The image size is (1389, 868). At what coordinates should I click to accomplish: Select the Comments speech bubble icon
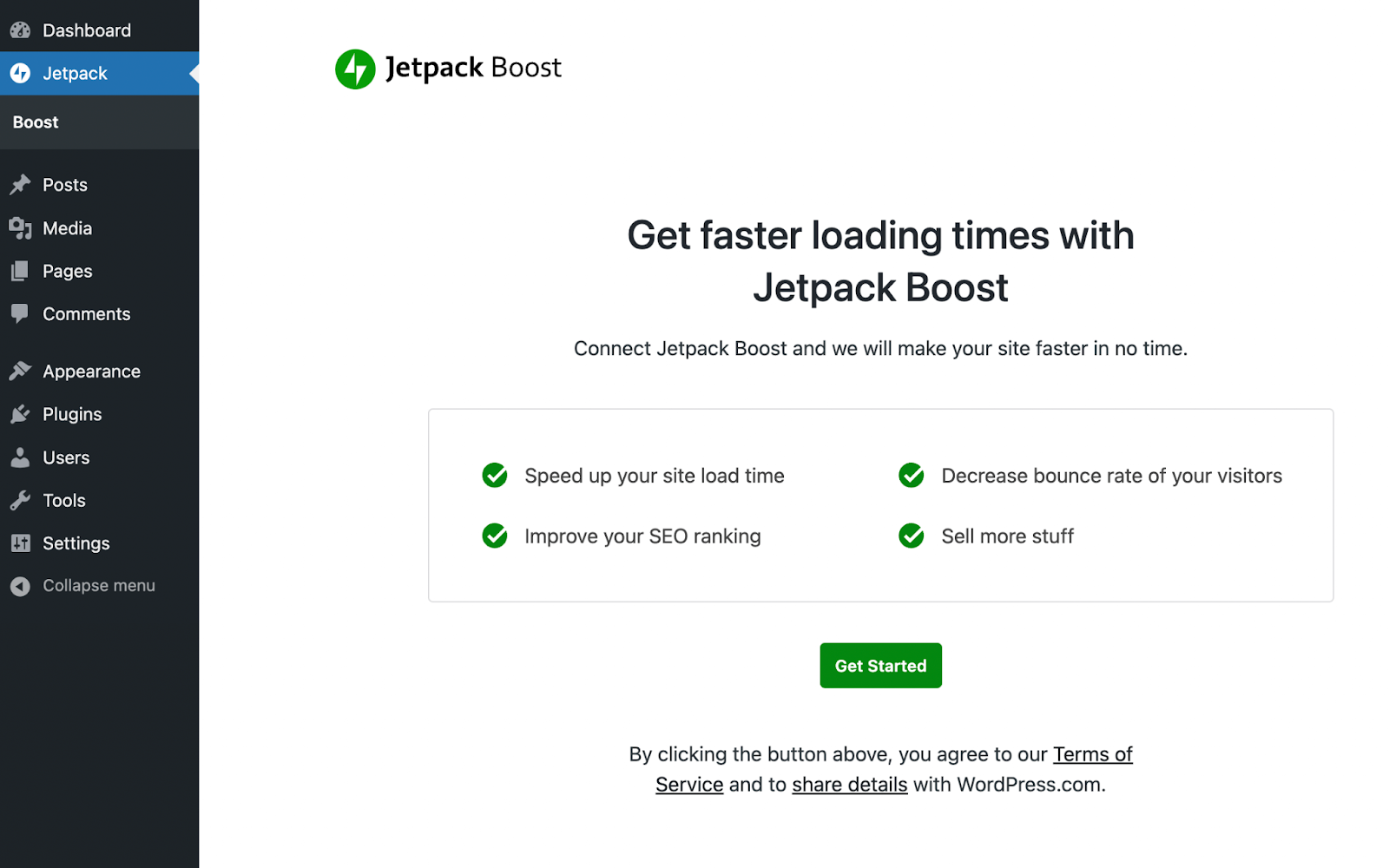click(x=21, y=313)
